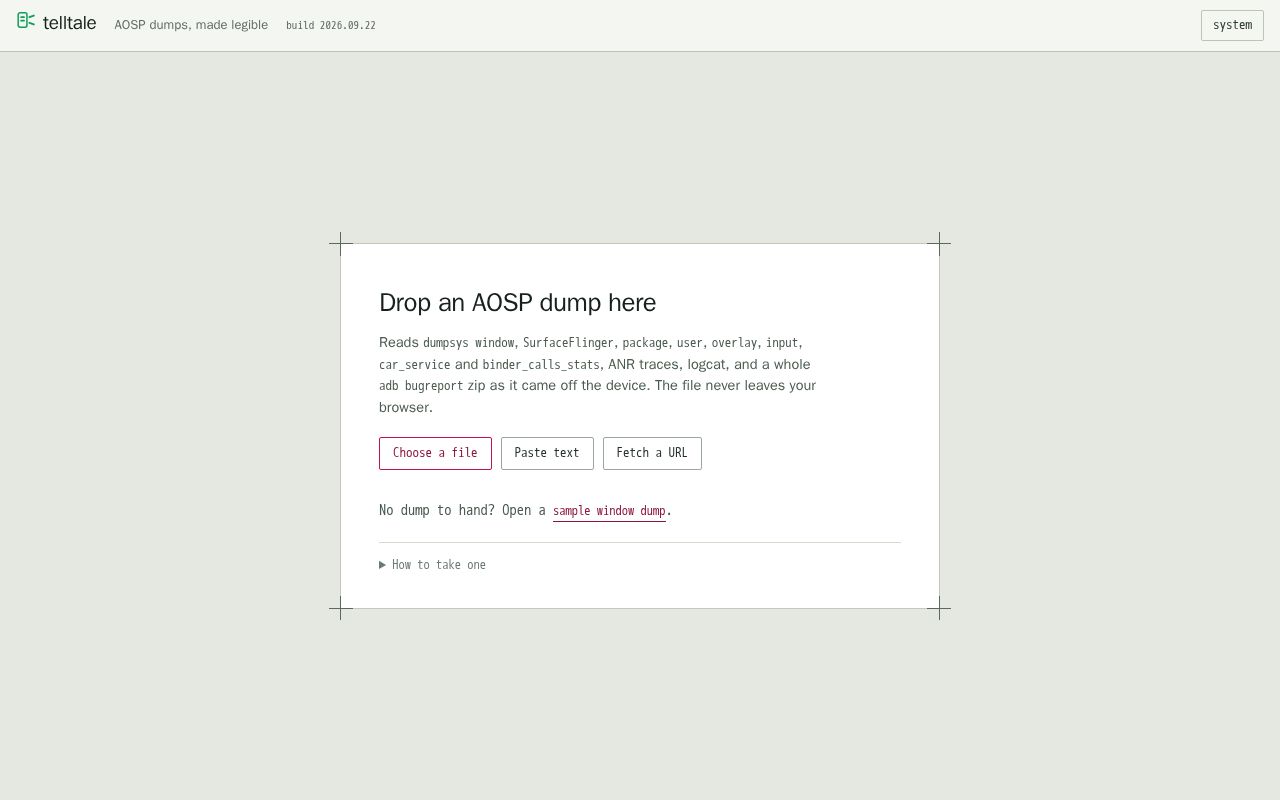
Task: Click the binder_calls_stats code term
Action: tap(541, 365)
